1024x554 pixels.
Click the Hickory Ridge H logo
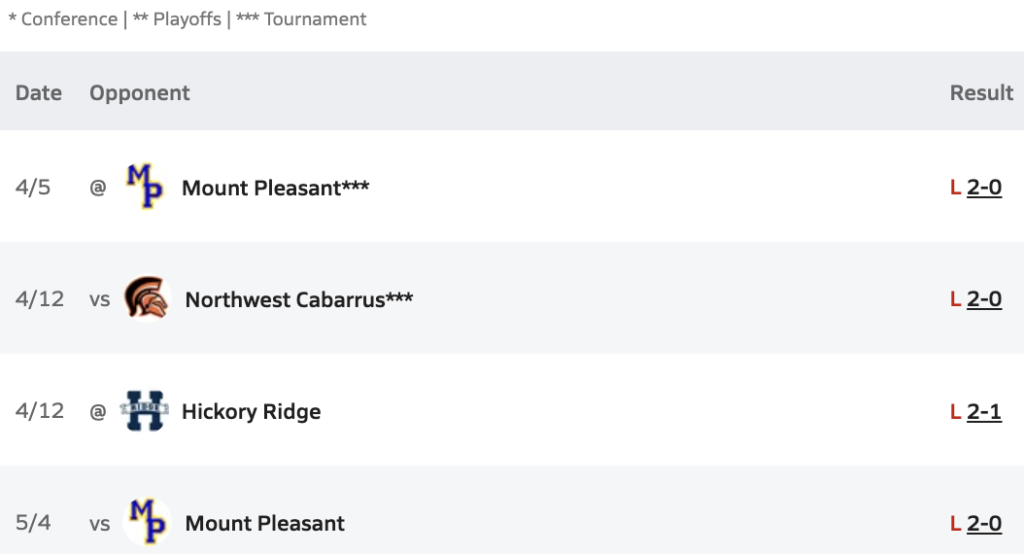pos(144,410)
